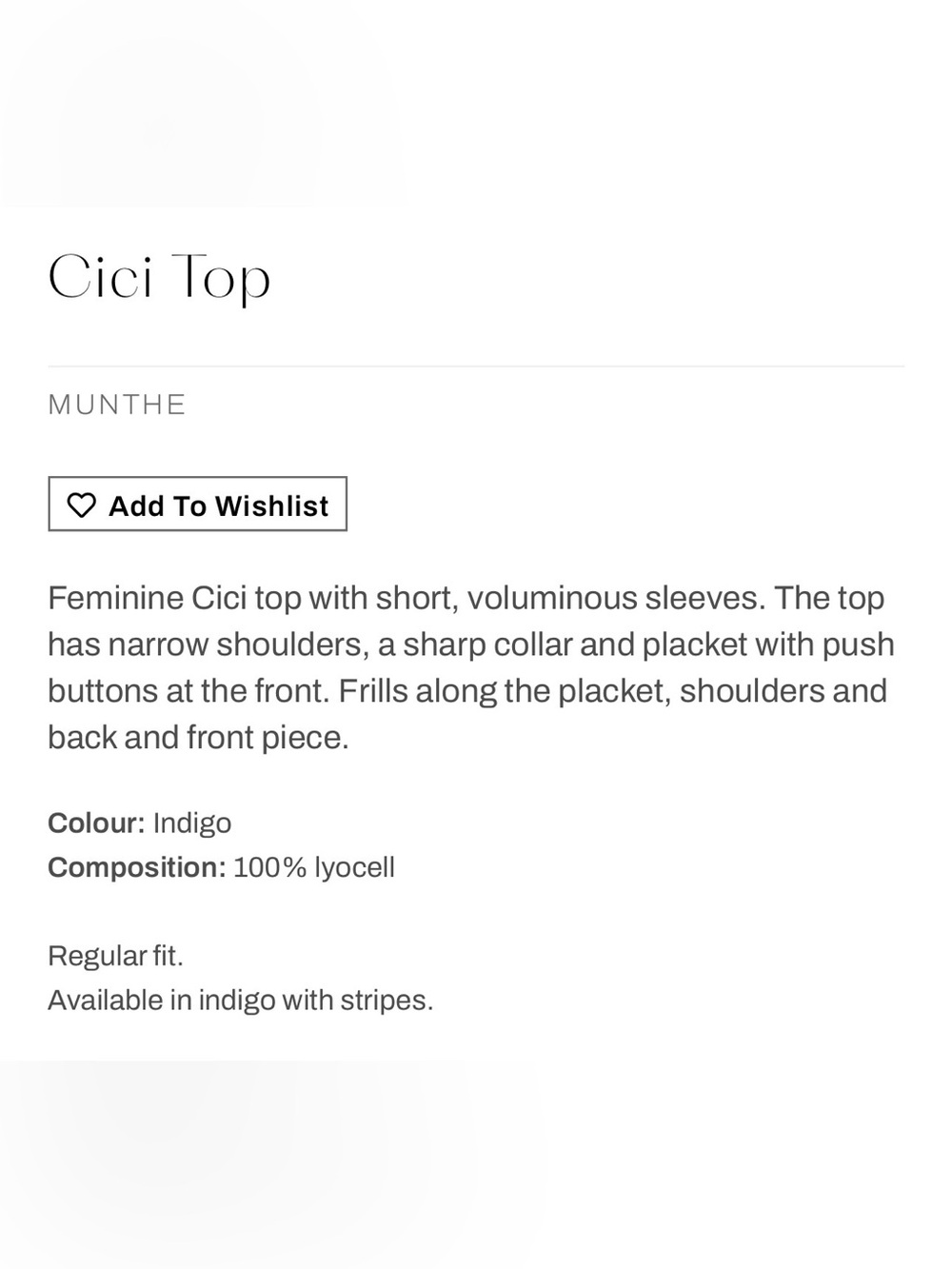Click the description line about Frills along placket
This screenshot has width=952, height=1269.
(x=467, y=690)
